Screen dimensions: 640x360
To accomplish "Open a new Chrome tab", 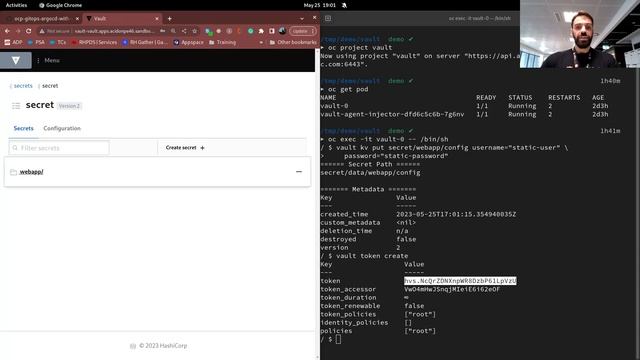I will coord(169,18).
